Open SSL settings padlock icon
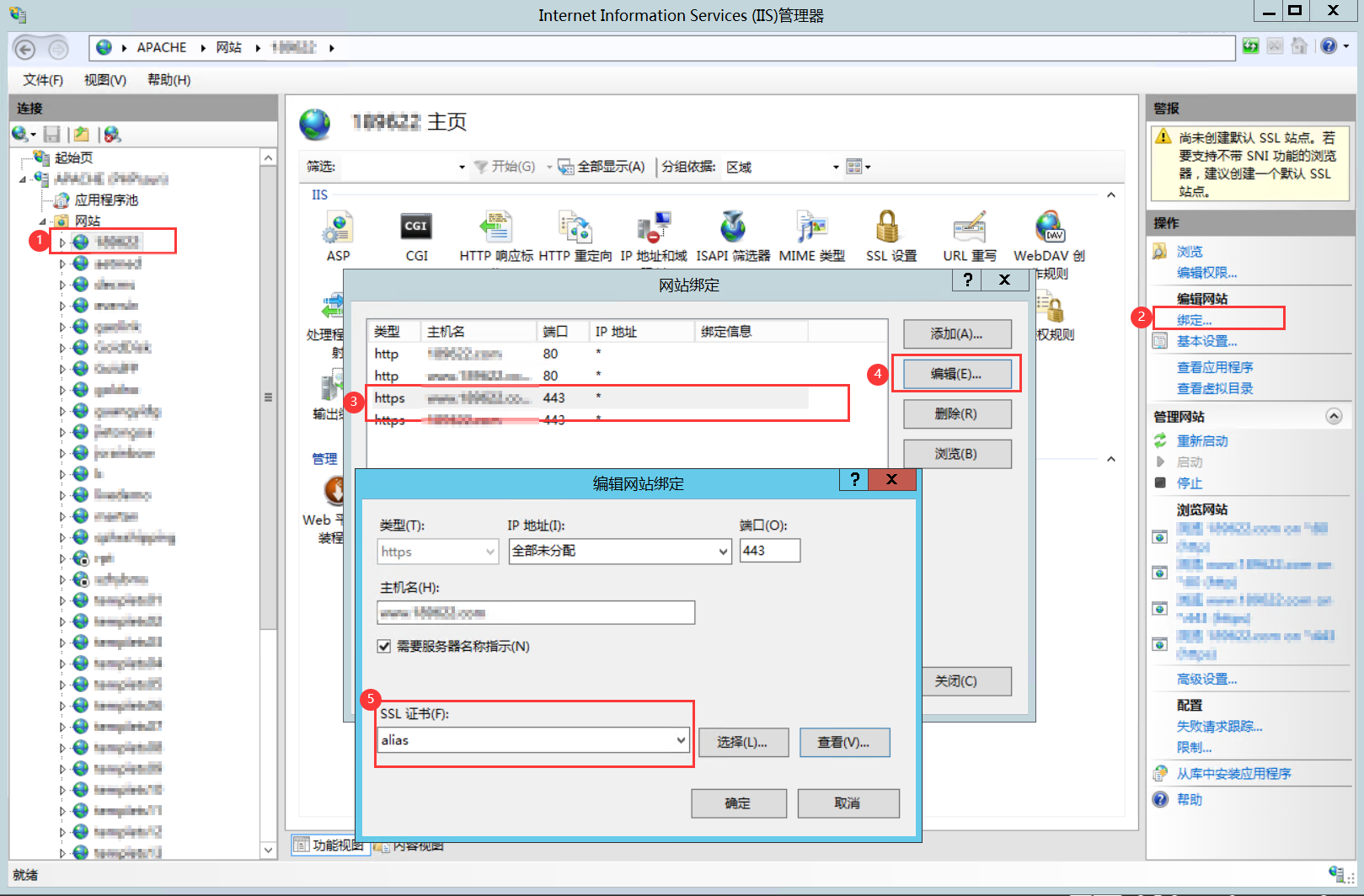1364x896 pixels. click(888, 227)
